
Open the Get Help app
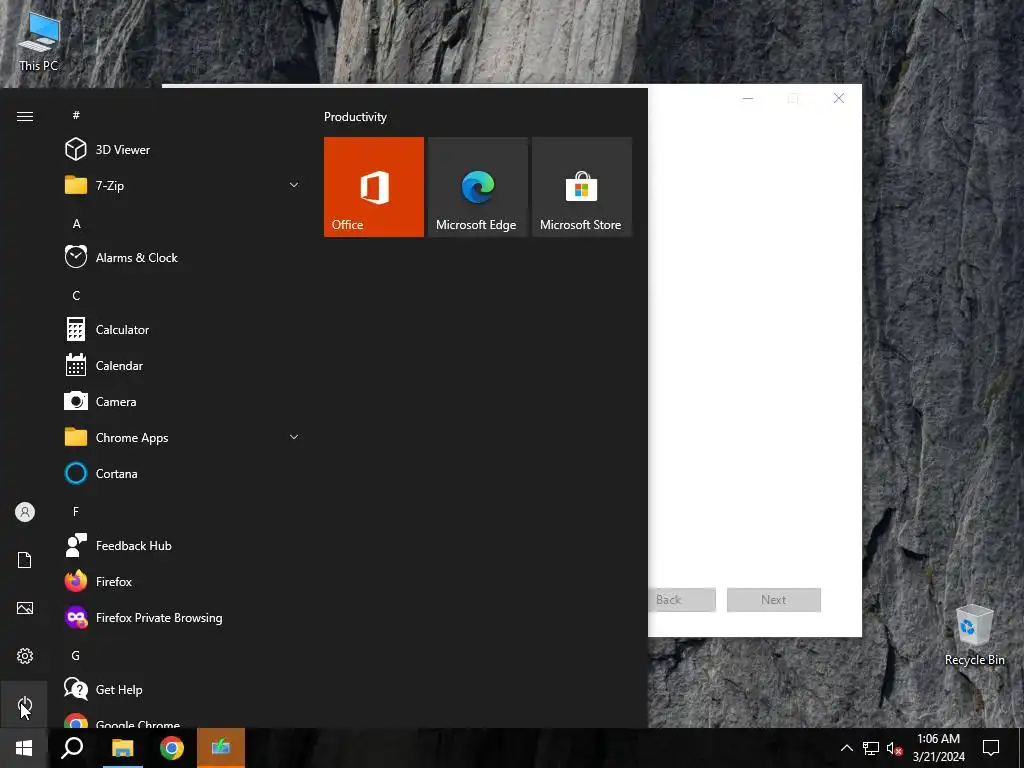click(x=183, y=690)
